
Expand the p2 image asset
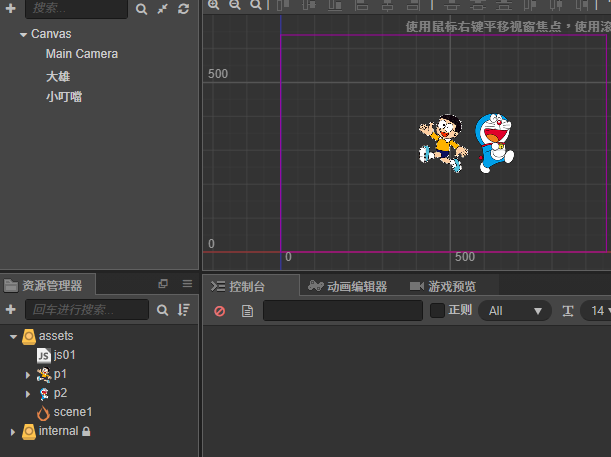[28, 394]
